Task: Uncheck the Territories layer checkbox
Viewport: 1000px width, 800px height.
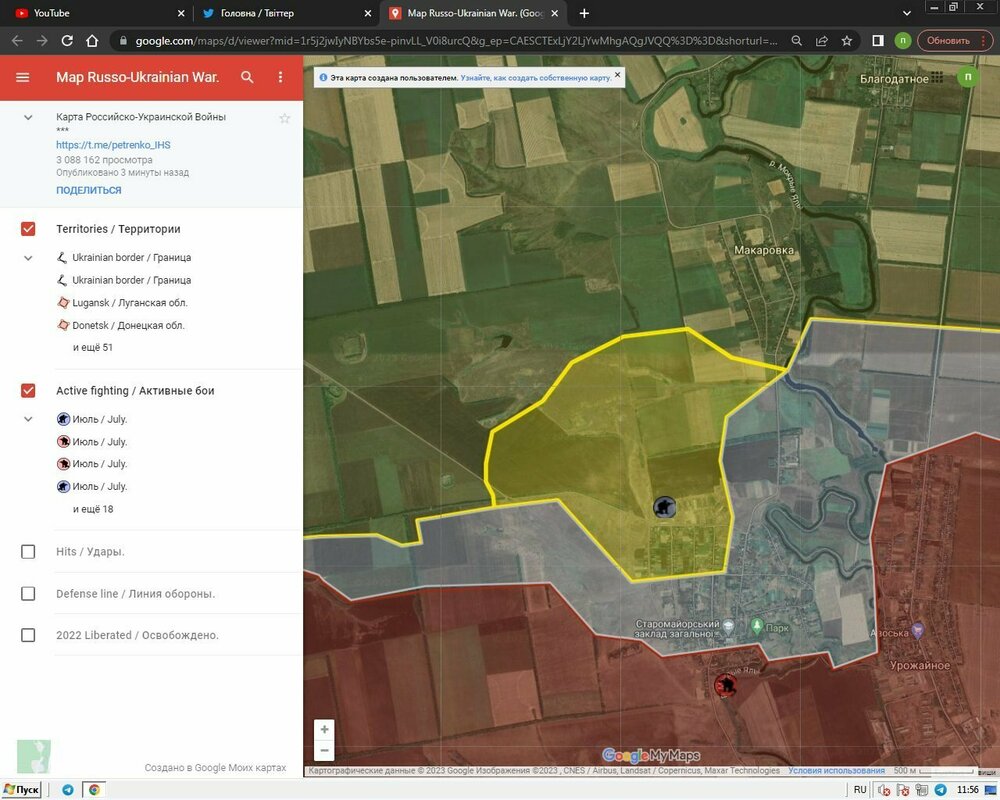Action: (28, 229)
